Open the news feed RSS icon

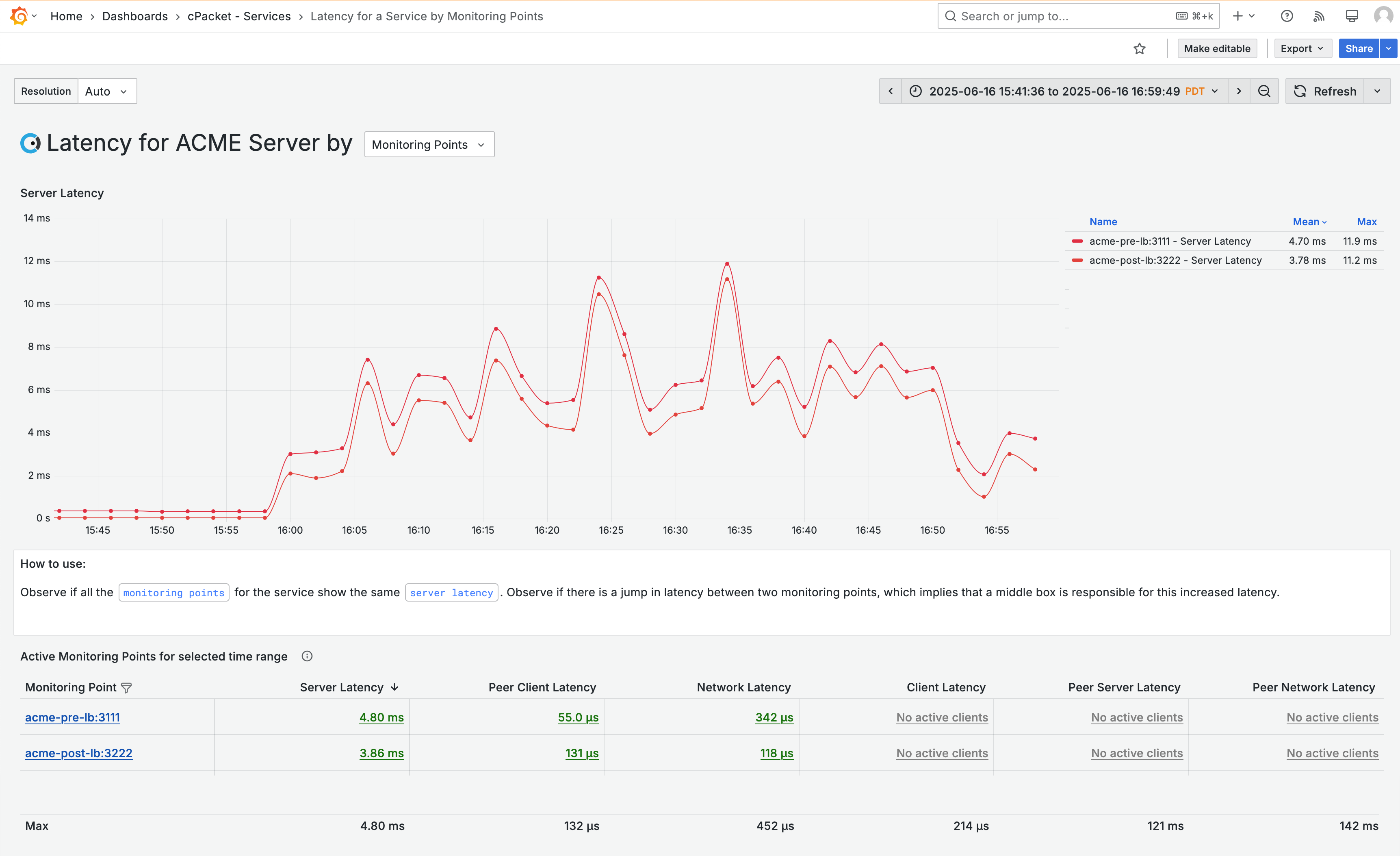(1319, 16)
